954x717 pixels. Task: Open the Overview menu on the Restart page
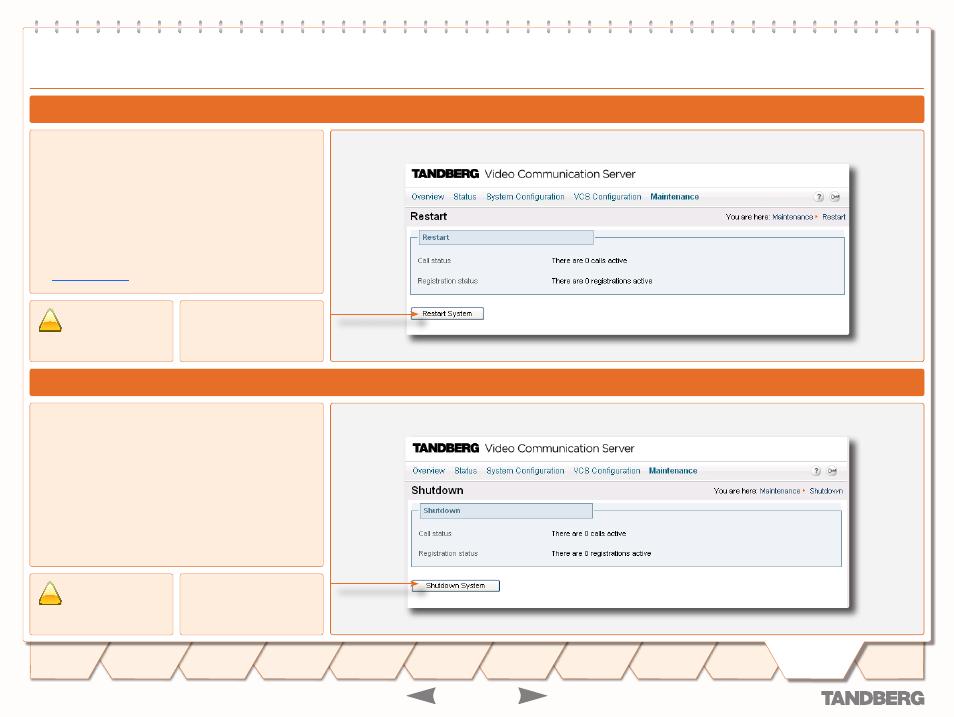[x=428, y=197]
